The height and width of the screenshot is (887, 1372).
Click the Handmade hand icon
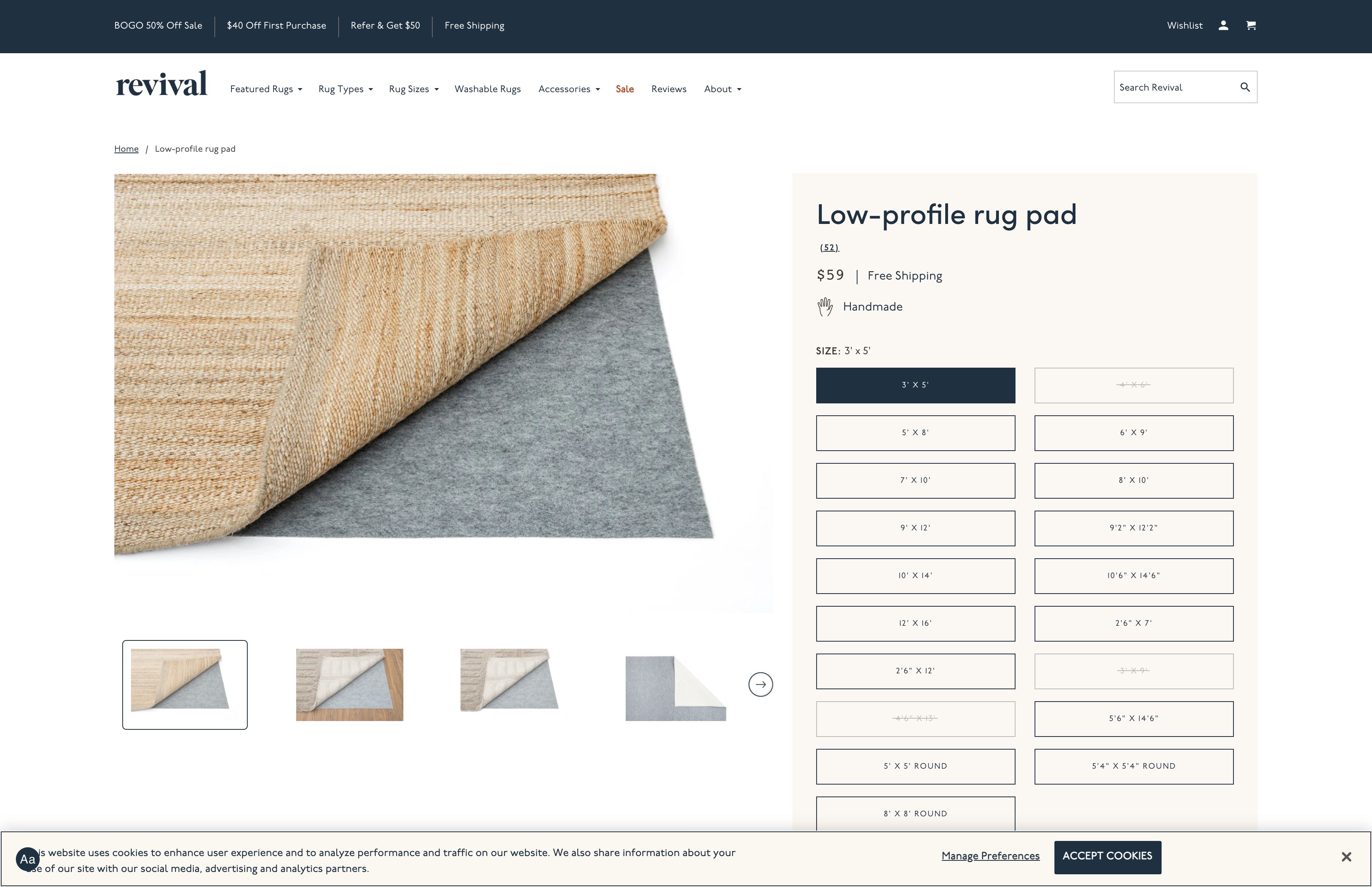pos(825,307)
